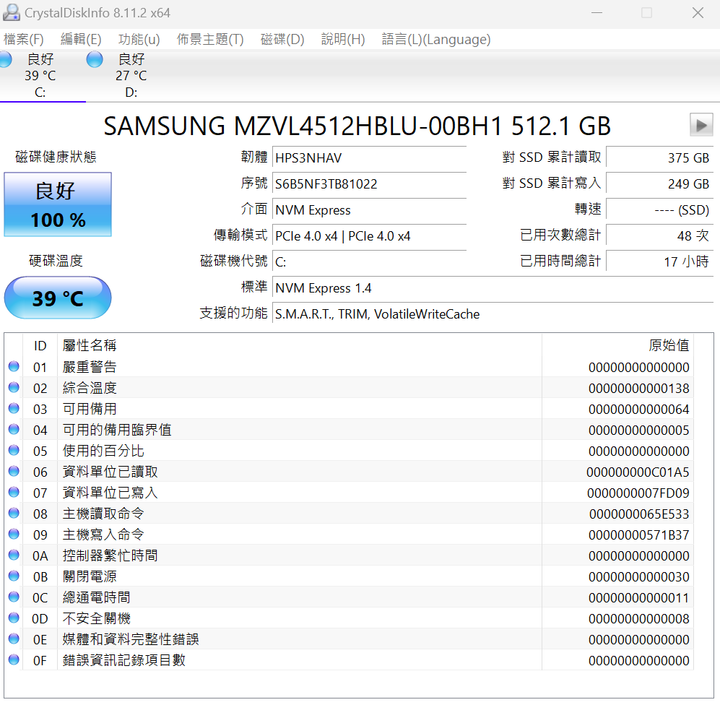Click the rotation rate value ---- (SSD)

(x=660, y=210)
